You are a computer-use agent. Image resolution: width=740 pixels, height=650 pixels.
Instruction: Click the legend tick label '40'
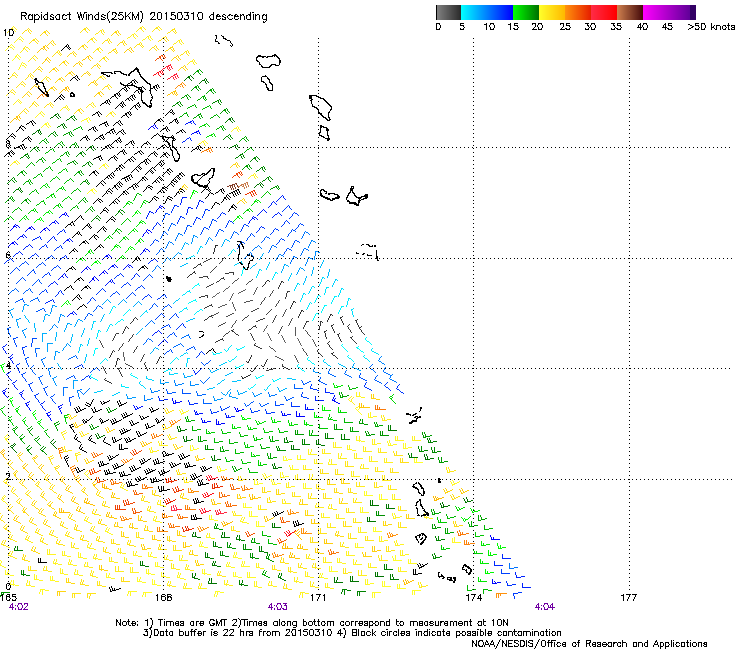coord(642,27)
